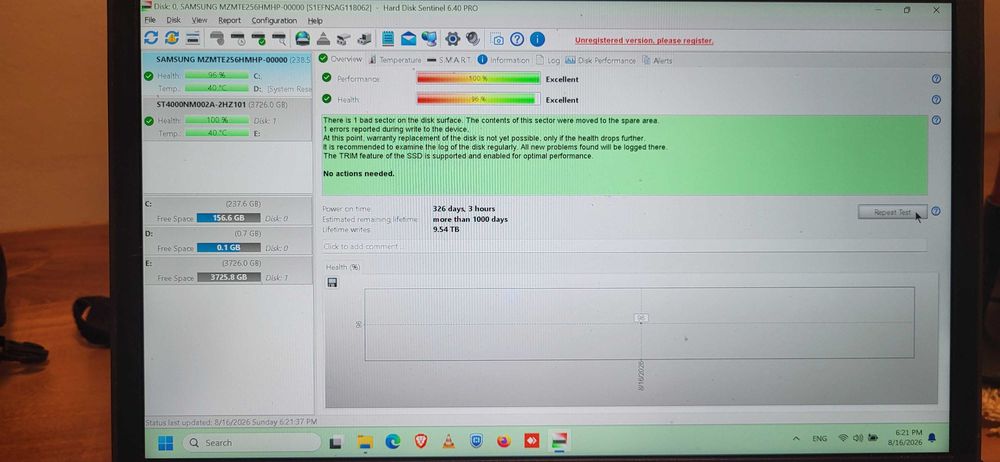
Task: Click help icon beside Performance Excellent
Action: click(x=936, y=79)
